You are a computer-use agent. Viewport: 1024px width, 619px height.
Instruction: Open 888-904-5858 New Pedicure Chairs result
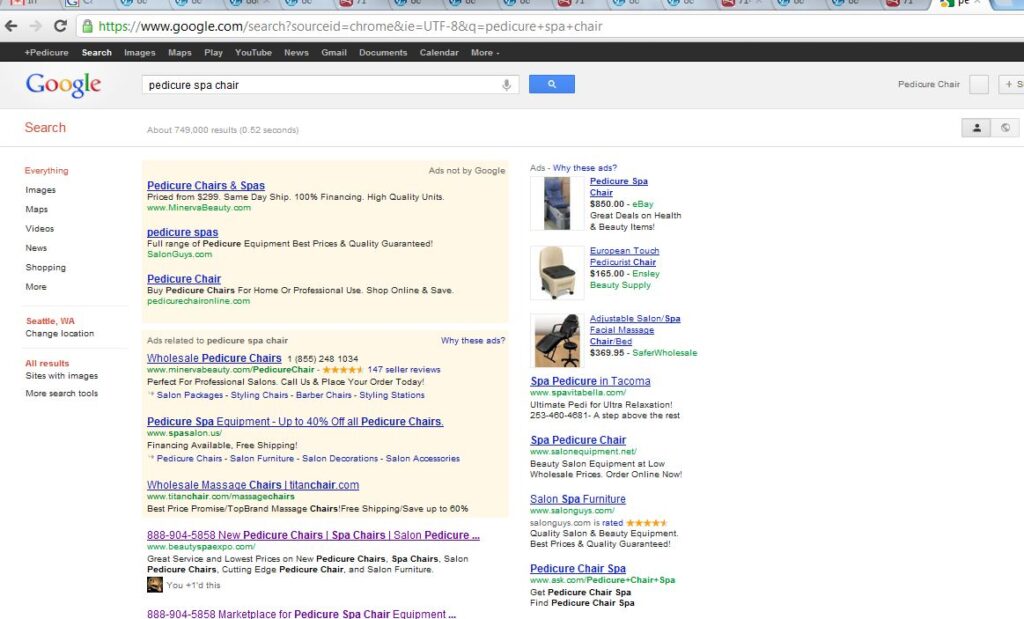(313, 535)
